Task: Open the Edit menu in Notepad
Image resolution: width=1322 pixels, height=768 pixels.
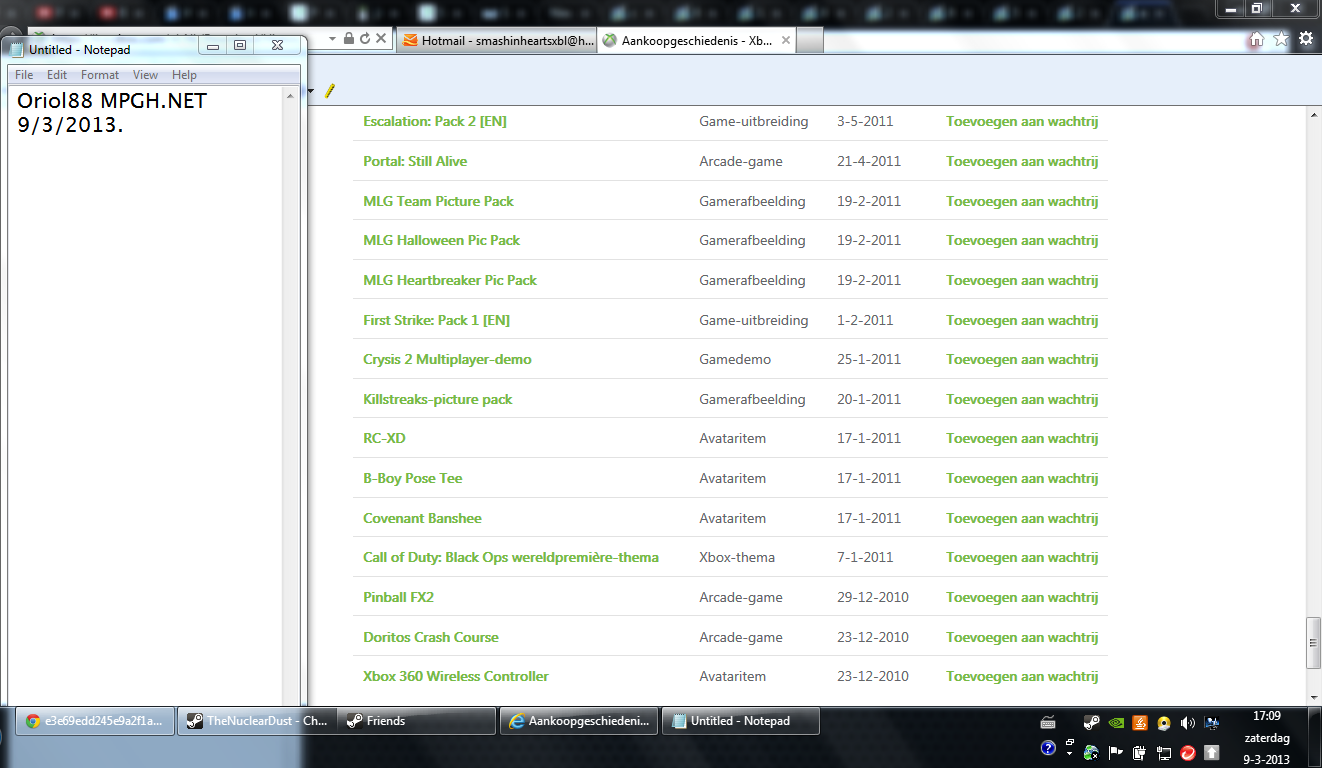Action: coord(57,75)
